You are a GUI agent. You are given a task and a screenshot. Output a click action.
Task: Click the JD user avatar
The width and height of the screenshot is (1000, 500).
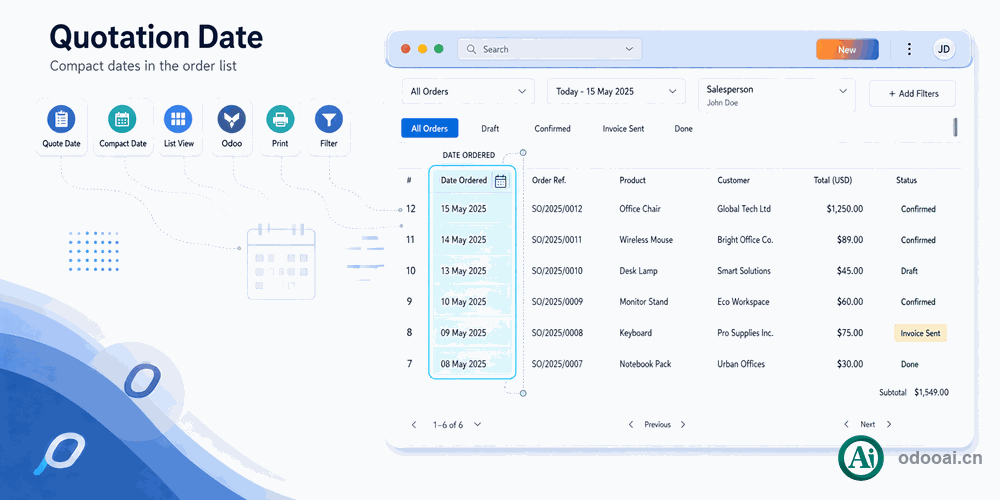[944, 49]
